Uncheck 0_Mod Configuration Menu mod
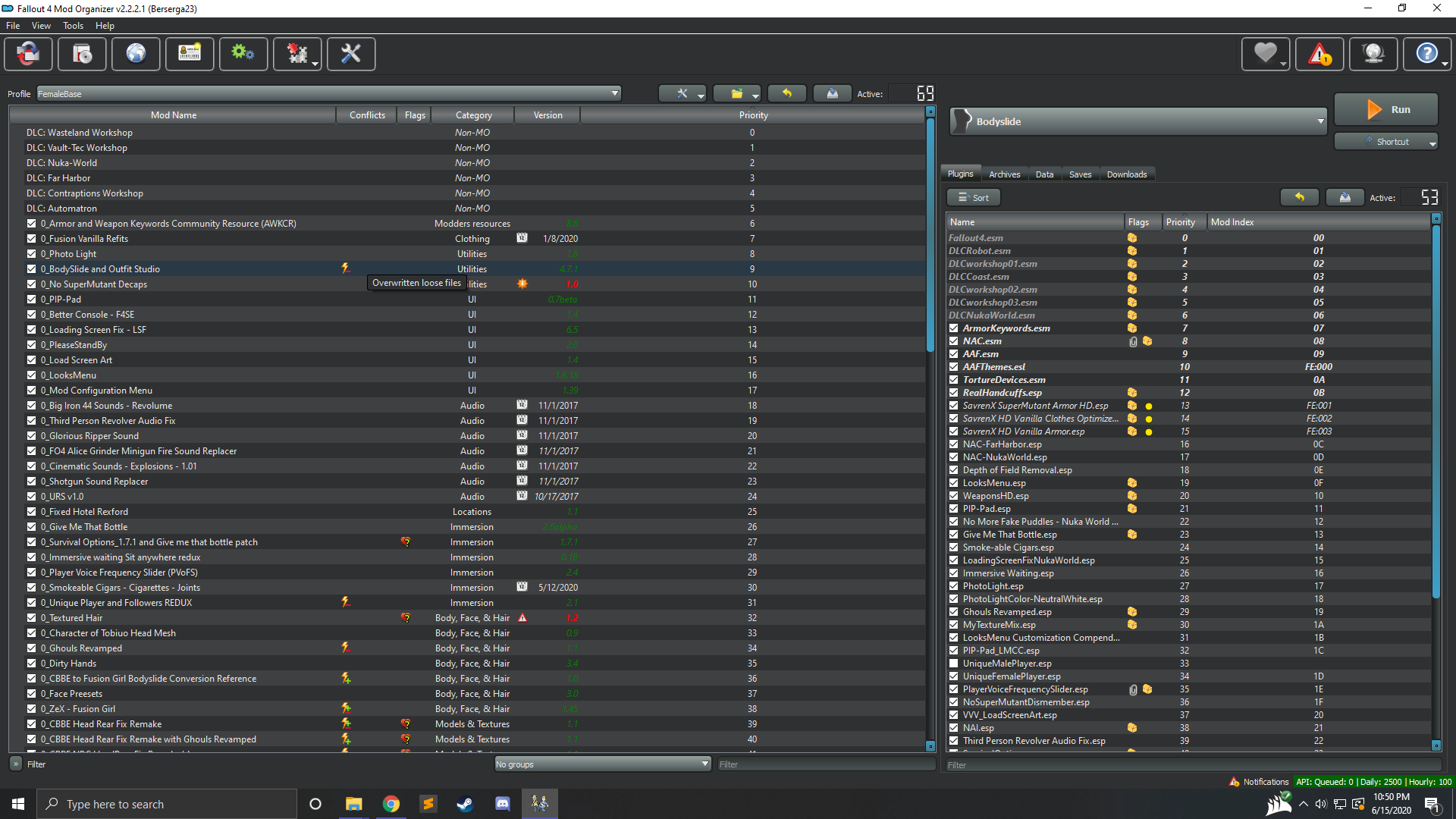 [x=32, y=390]
